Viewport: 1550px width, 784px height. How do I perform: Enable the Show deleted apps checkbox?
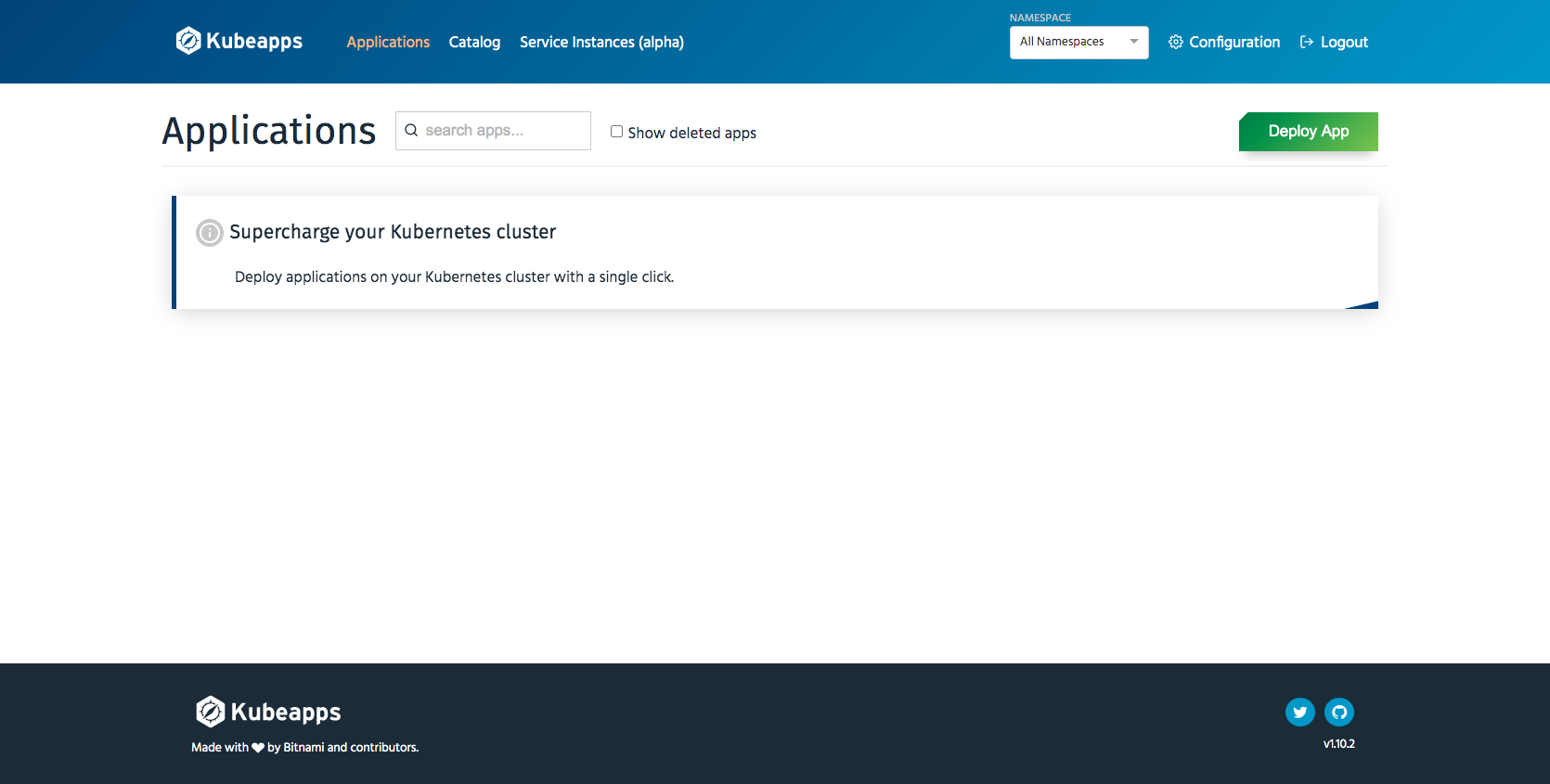tap(616, 132)
